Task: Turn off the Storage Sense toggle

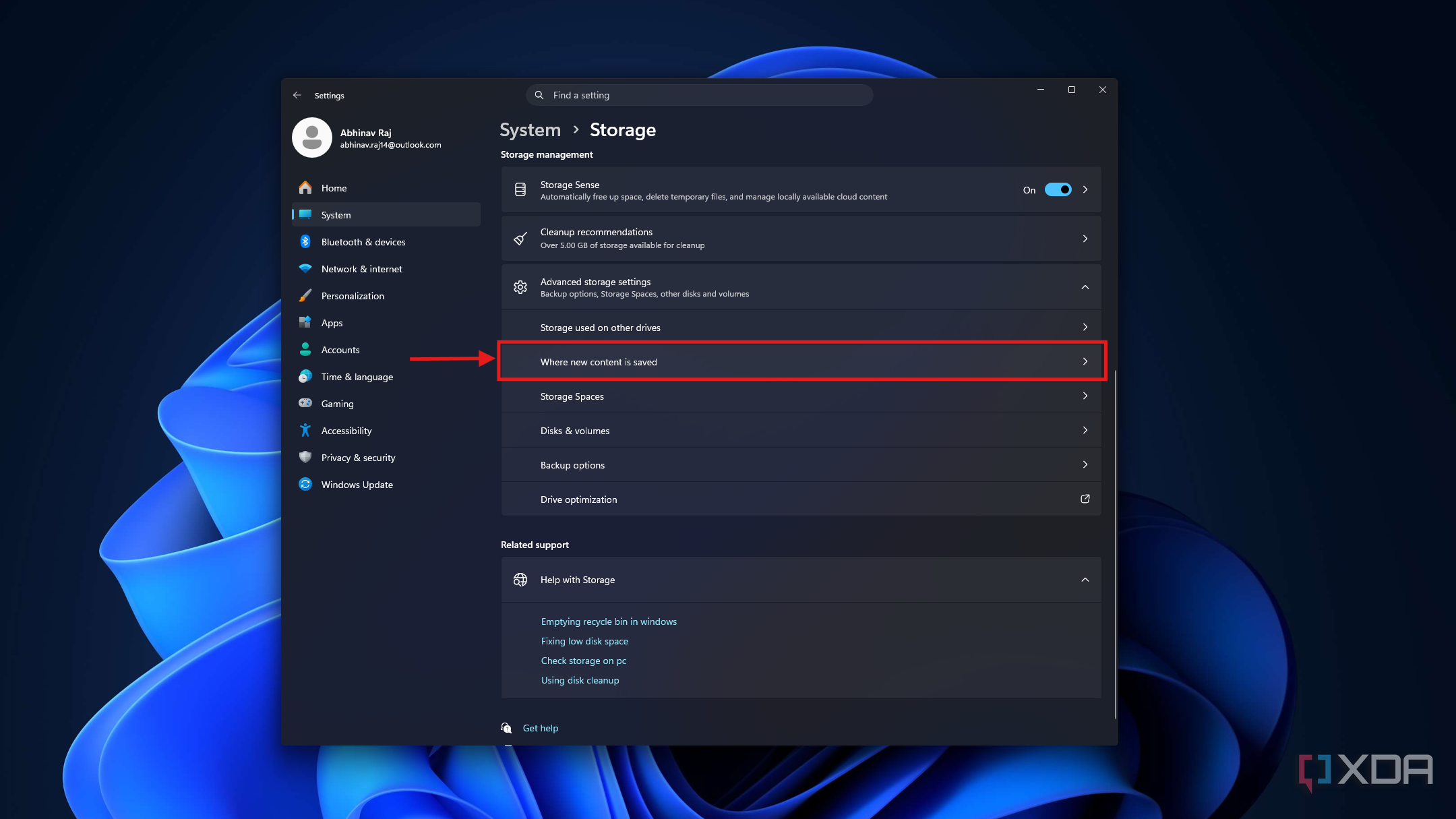Action: pos(1058,189)
